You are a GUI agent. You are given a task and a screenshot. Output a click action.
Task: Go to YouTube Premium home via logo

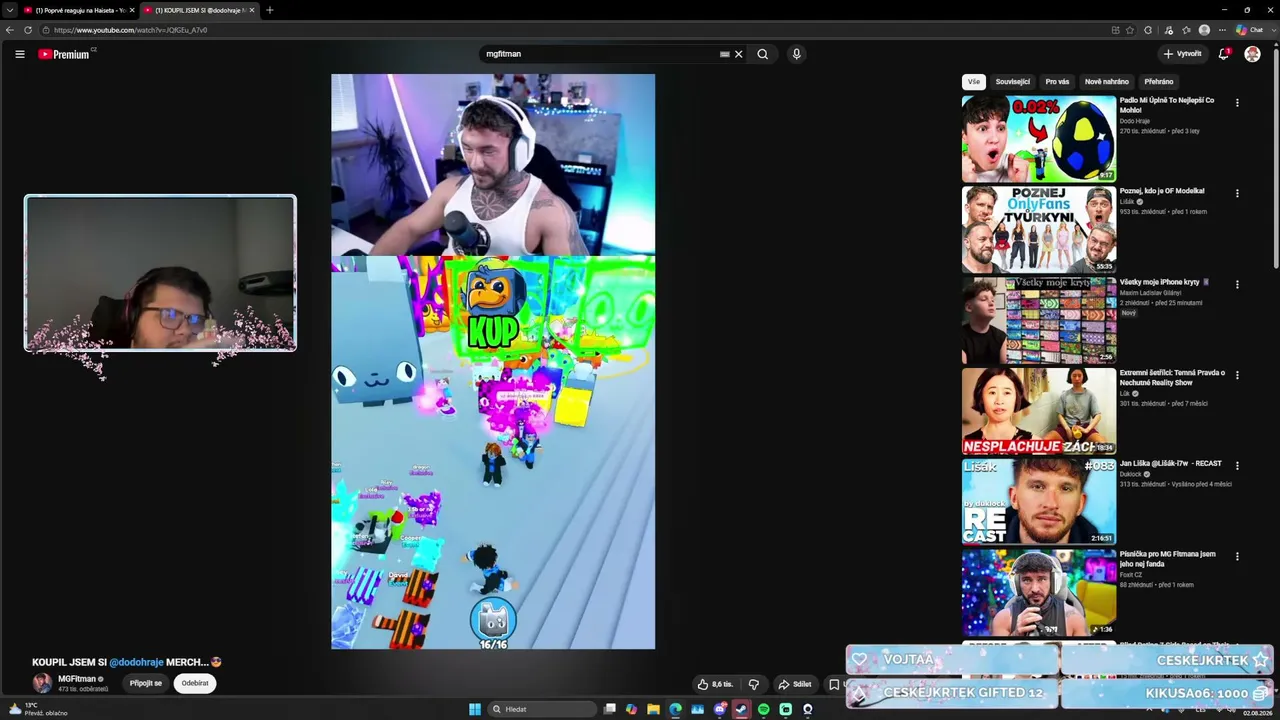[x=65, y=54]
